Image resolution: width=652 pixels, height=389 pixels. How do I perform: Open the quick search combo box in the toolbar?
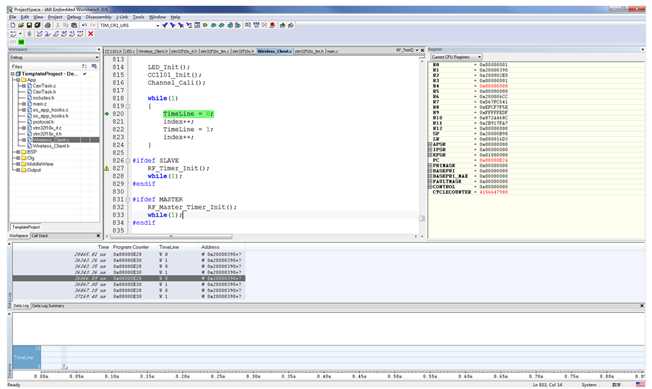129,25
